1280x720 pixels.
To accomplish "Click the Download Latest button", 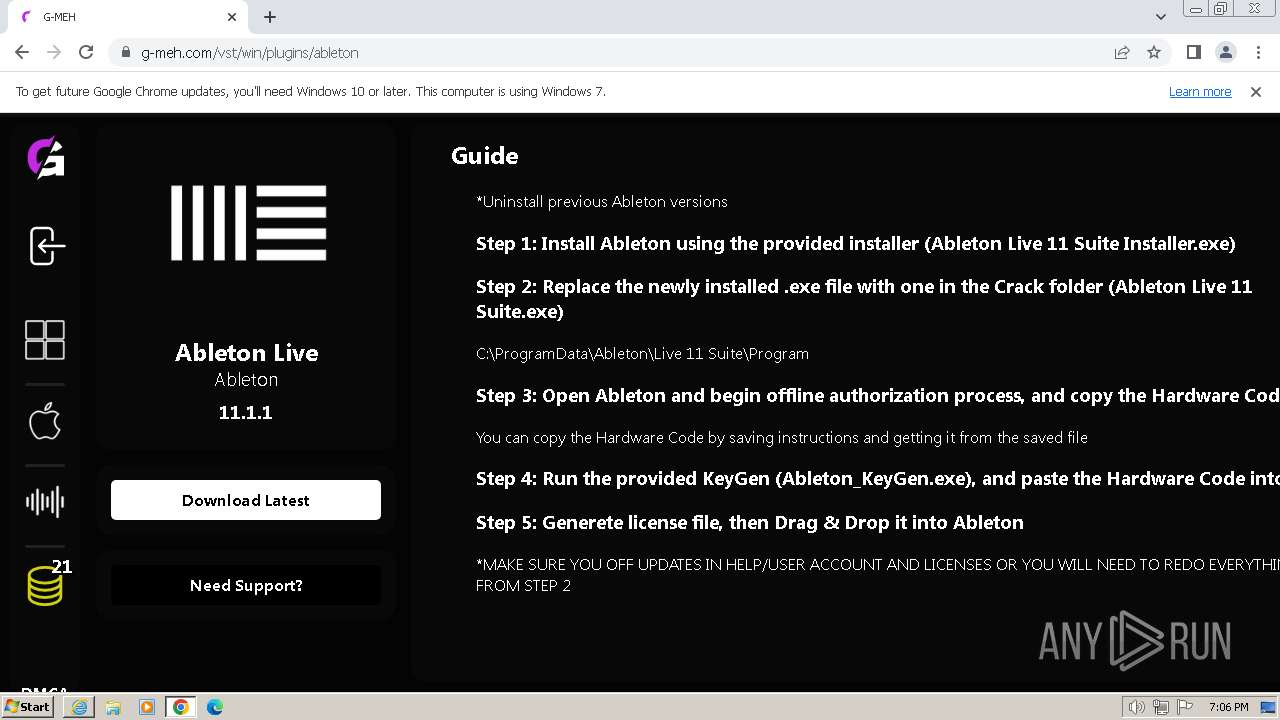I will click(246, 500).
